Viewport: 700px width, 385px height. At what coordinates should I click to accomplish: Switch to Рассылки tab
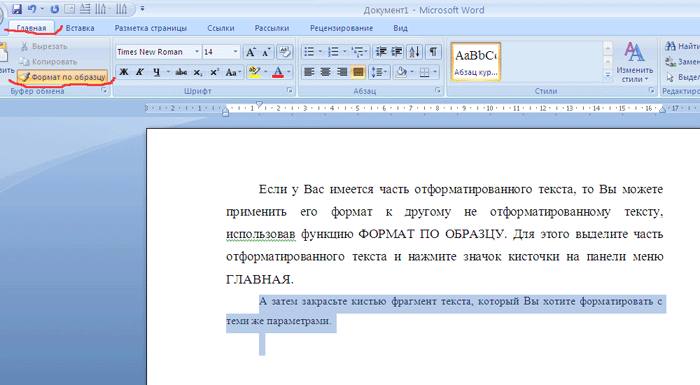tap(271, 28)
